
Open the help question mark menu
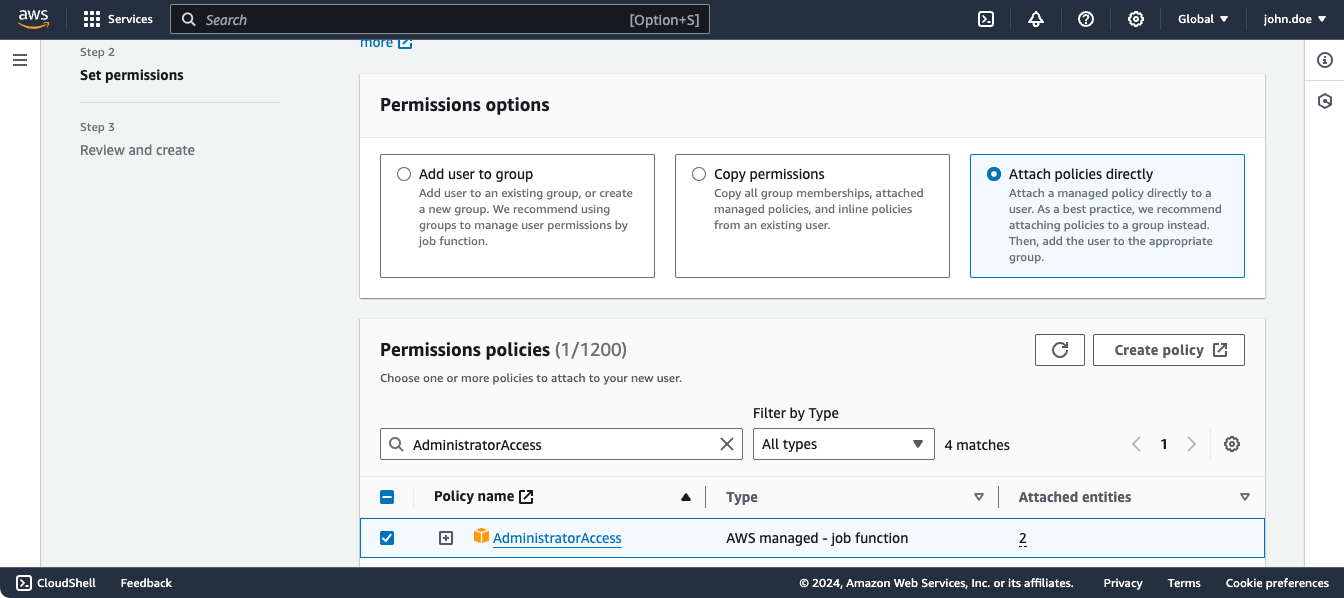click(x=1086, y=19)
